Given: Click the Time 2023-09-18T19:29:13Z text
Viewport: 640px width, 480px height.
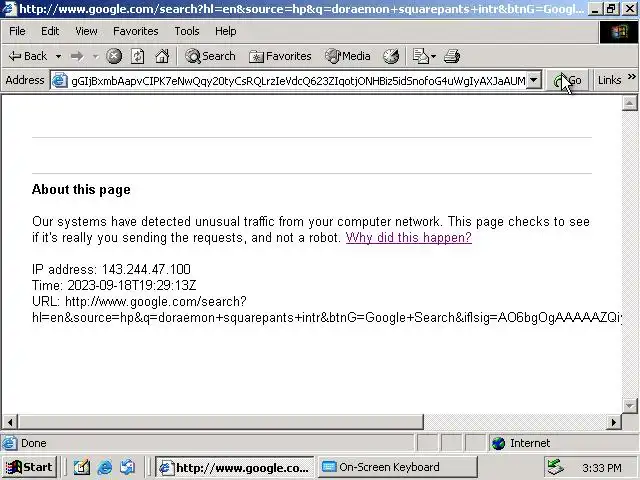Looking at the screenshot, I should click(x=114, y=285).
